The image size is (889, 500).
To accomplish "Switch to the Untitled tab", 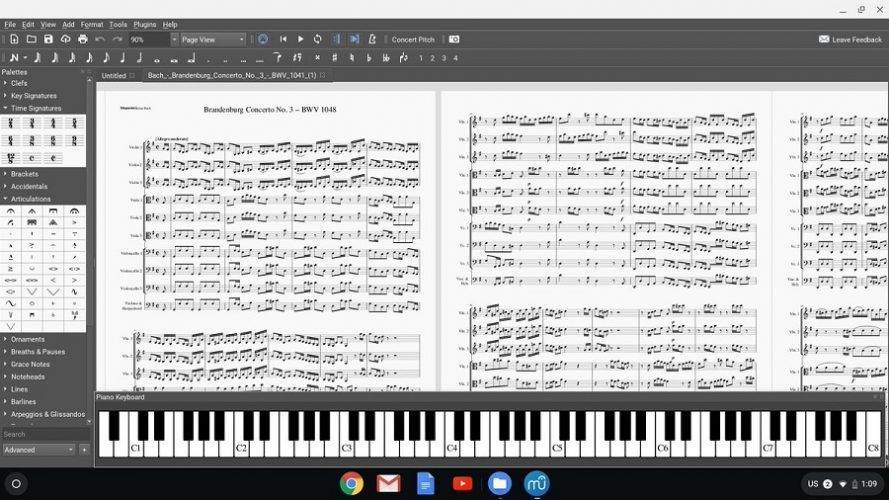I will click(x=114, y=75).
